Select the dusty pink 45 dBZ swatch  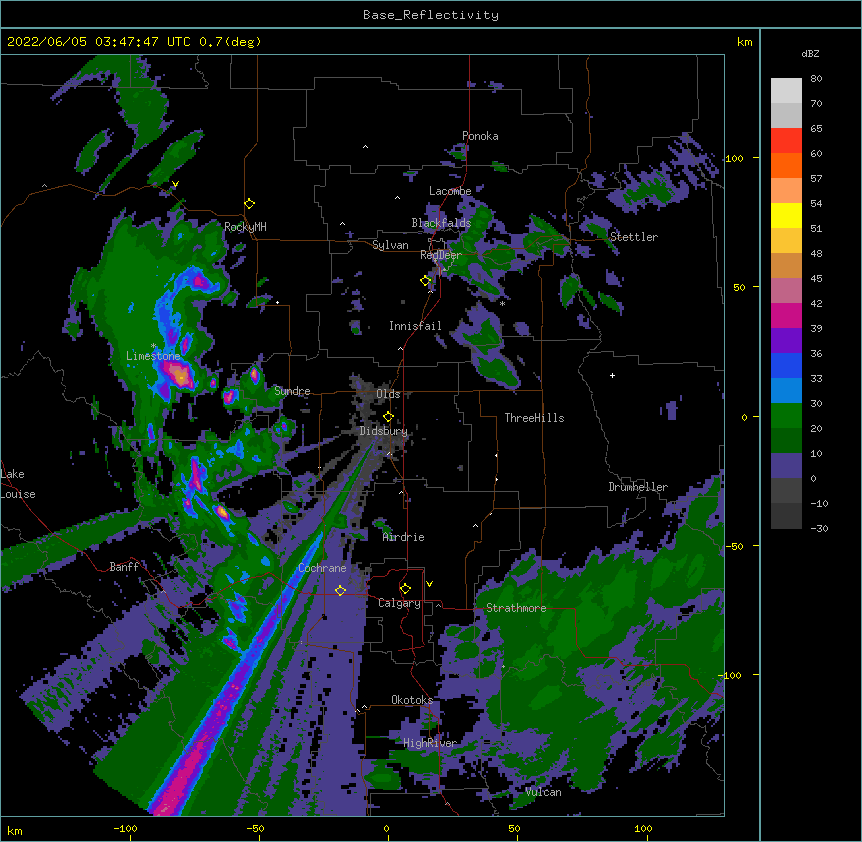click(786, 291)
